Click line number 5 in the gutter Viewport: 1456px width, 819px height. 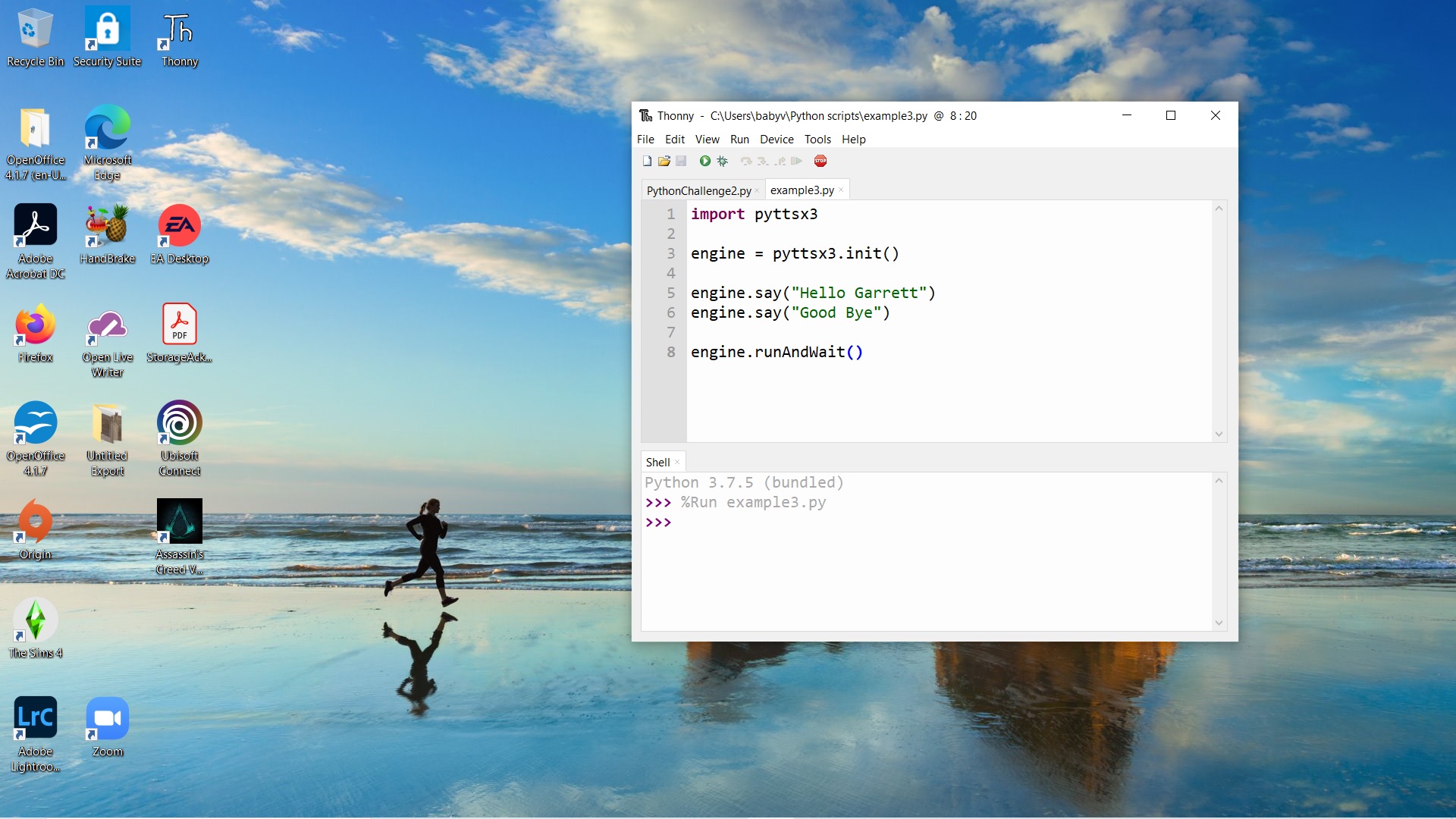point(670,293)
